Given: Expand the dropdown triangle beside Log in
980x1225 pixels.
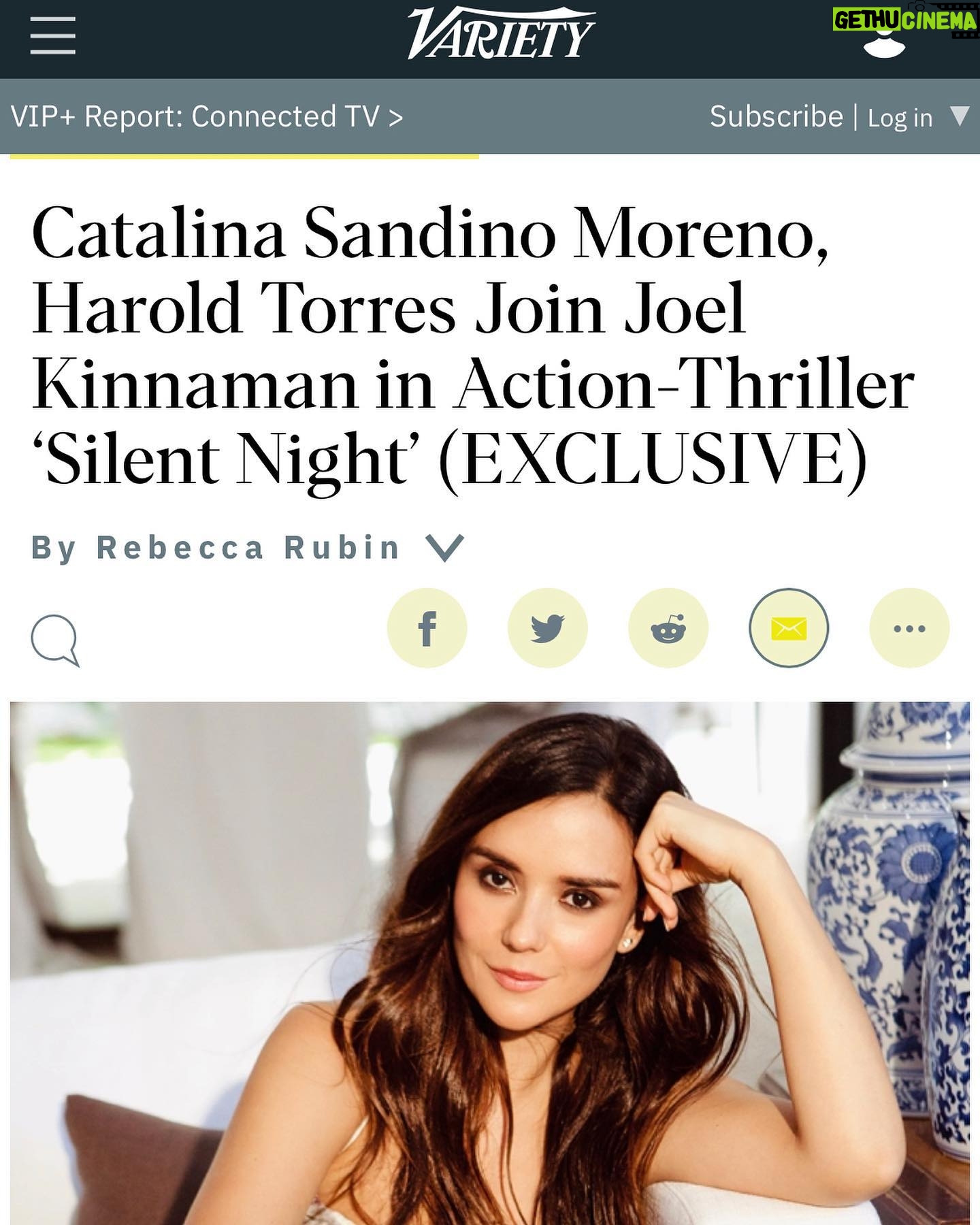Looking at the screenshot, I should pos(960,116).
